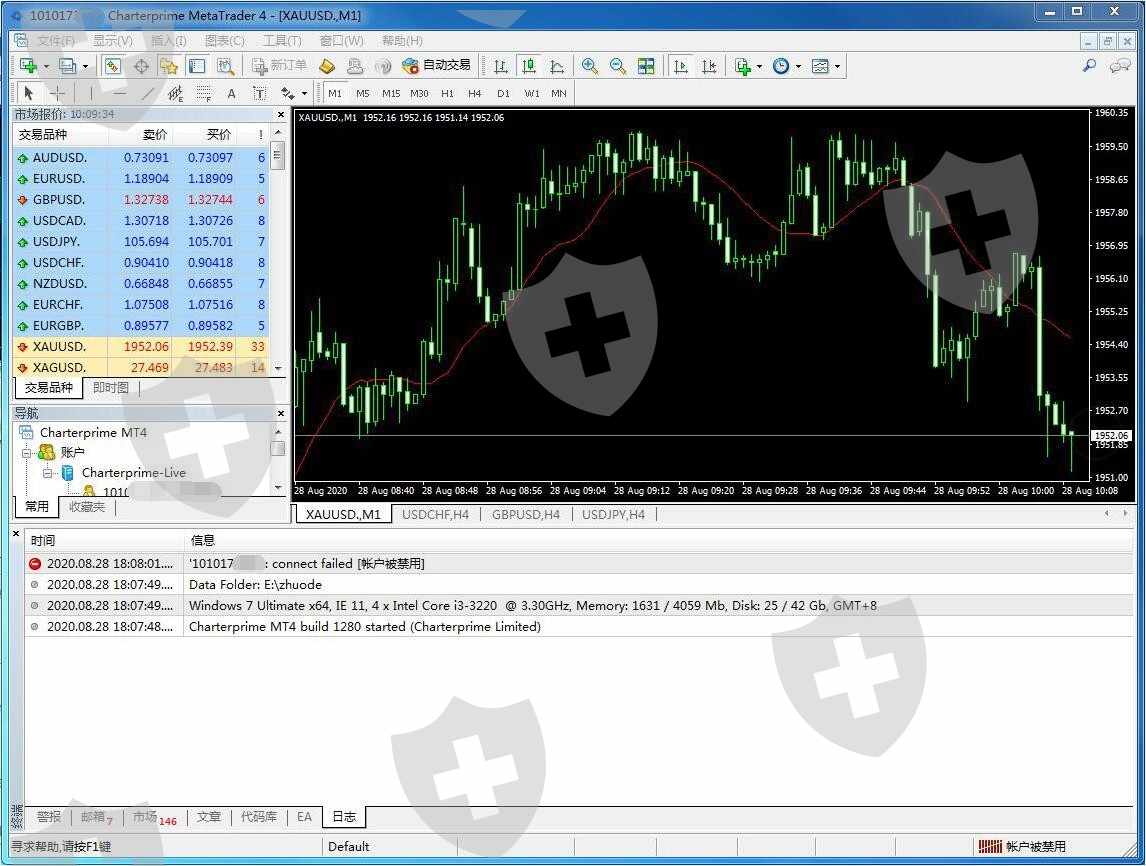
Task: Collapse the Charterprime-Live server node
Action: (x=47, y=473)
